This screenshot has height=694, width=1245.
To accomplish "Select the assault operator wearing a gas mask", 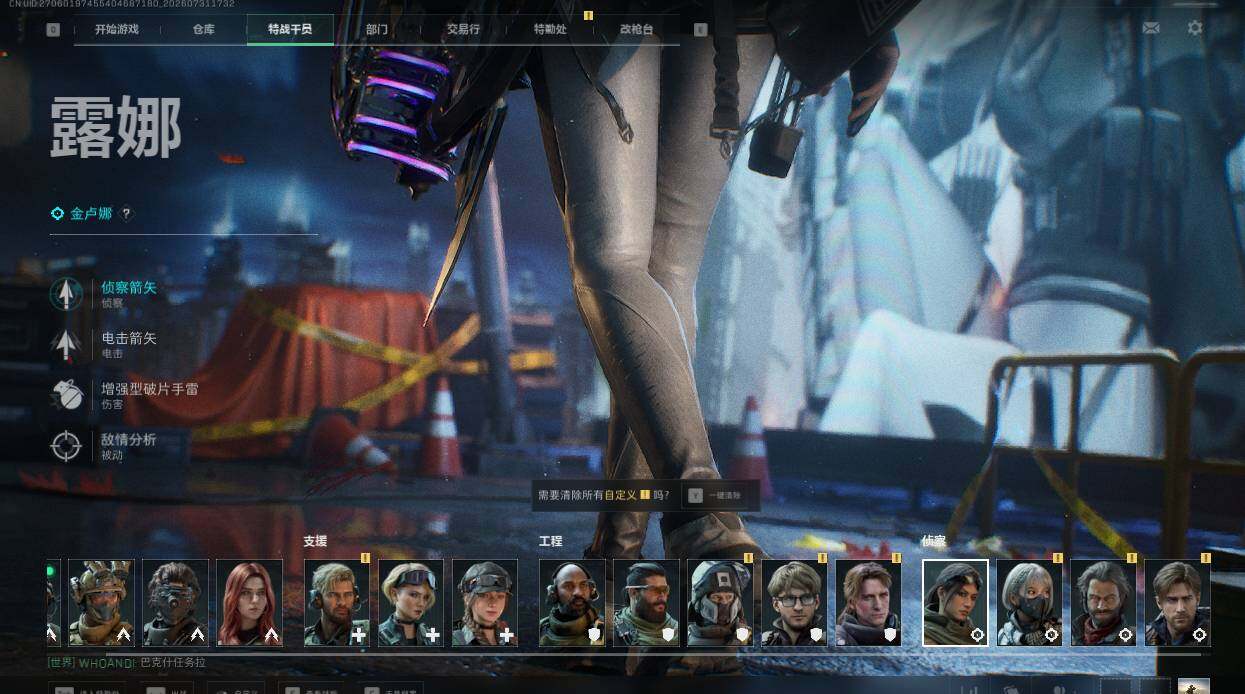I will tap(175, 603).
